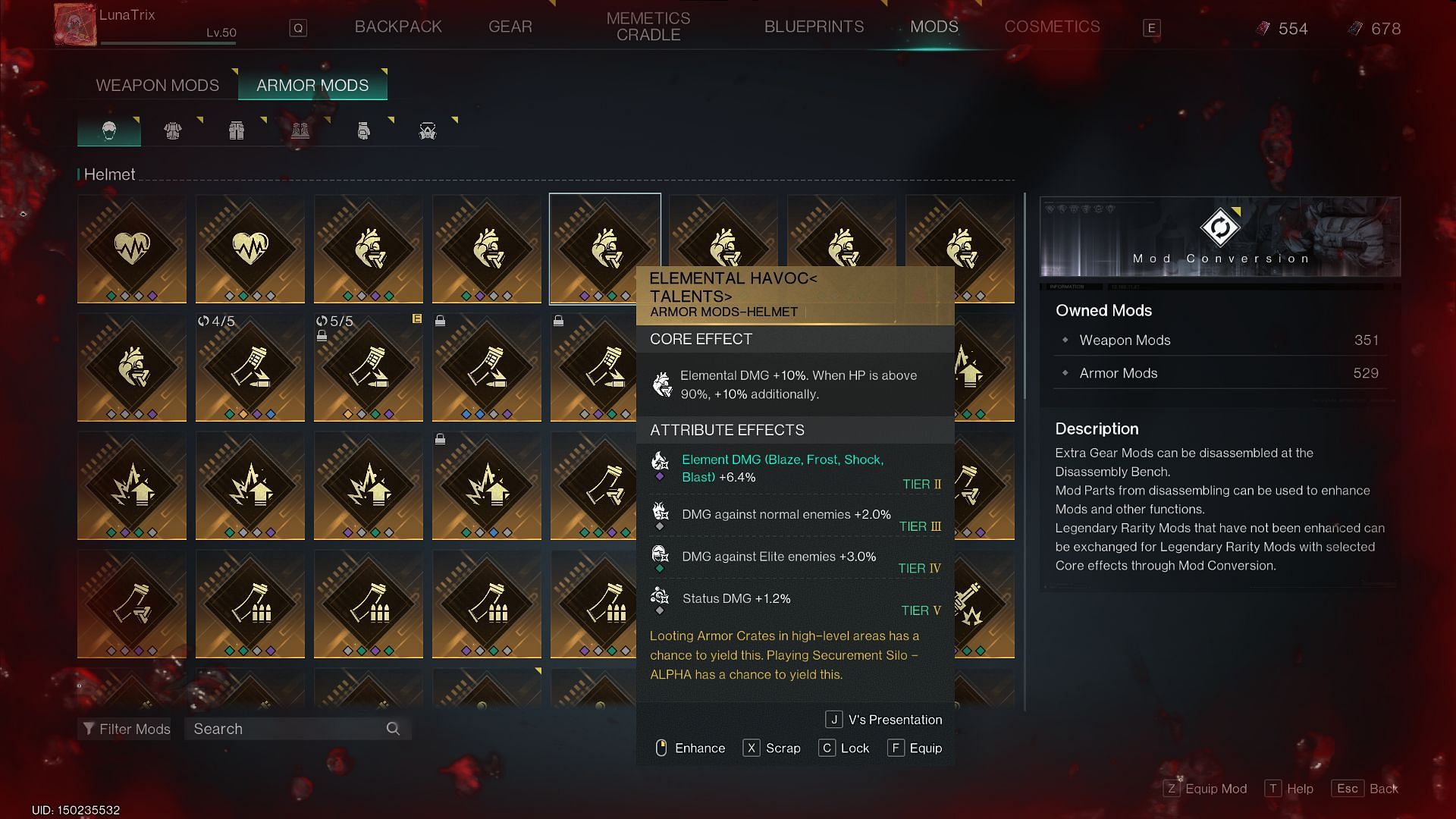Switch to Weapon Mods tab
Image resolution: width=1456 pixels, height=819 pixels.
(157, 85)
